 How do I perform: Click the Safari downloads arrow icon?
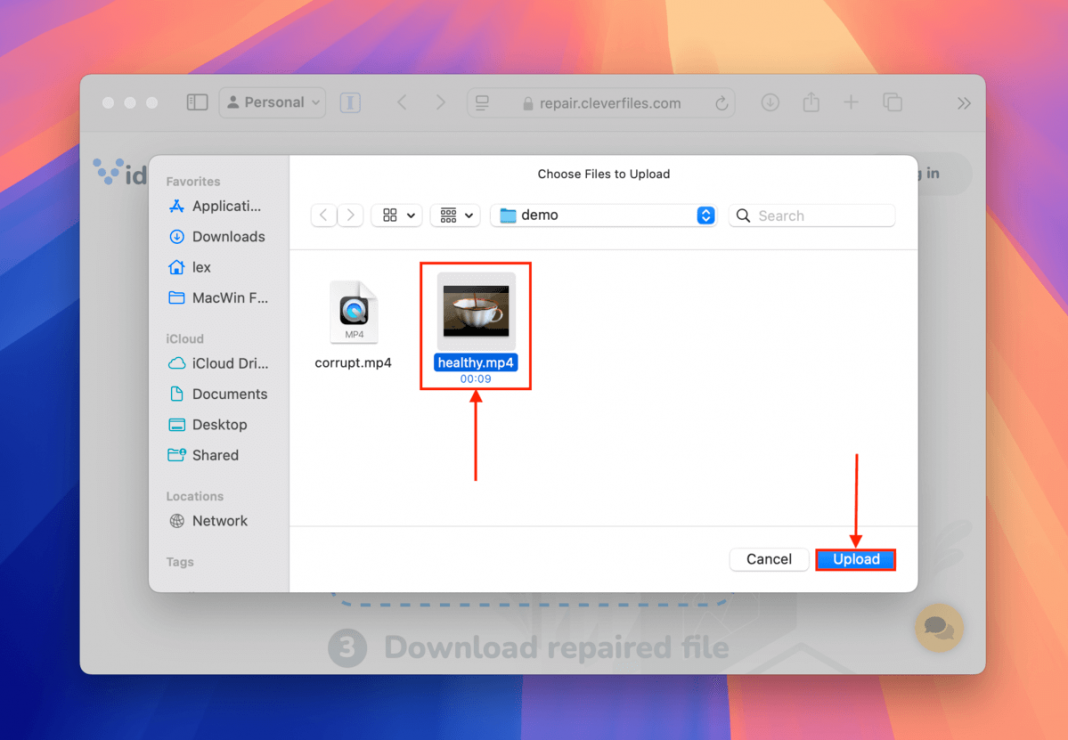(770, 102)
